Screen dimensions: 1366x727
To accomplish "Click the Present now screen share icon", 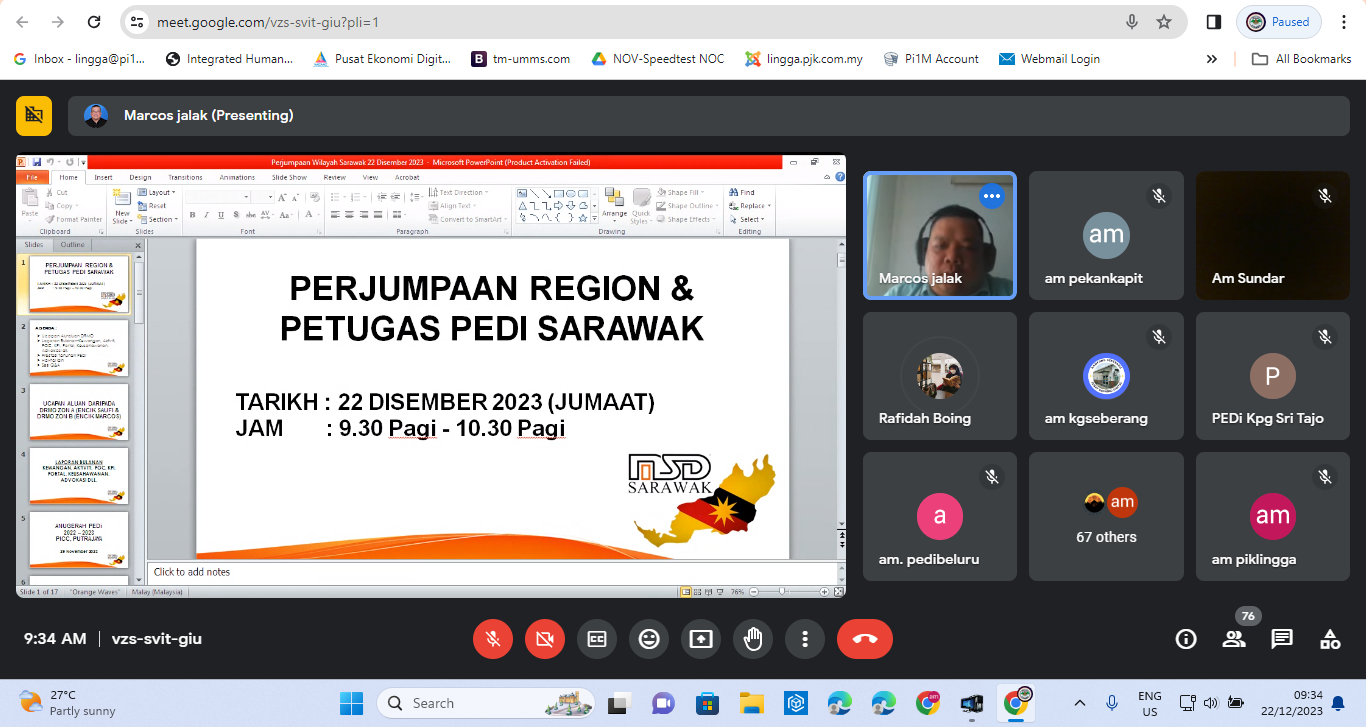I will (701, 639).
